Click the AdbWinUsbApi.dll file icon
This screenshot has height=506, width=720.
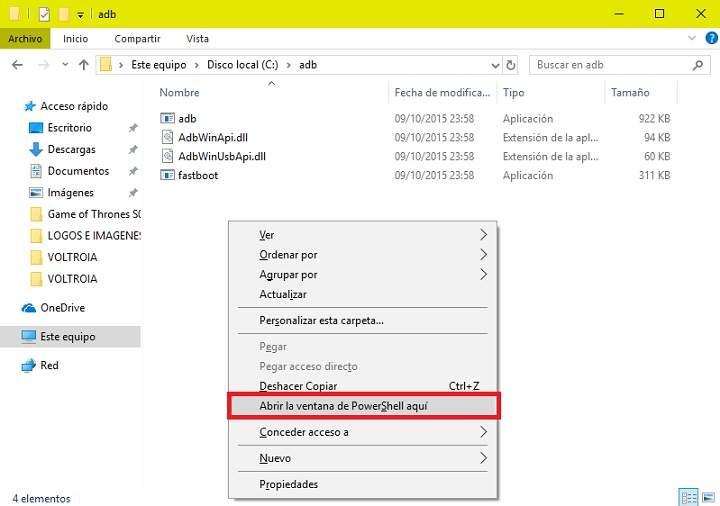point(168,156)
